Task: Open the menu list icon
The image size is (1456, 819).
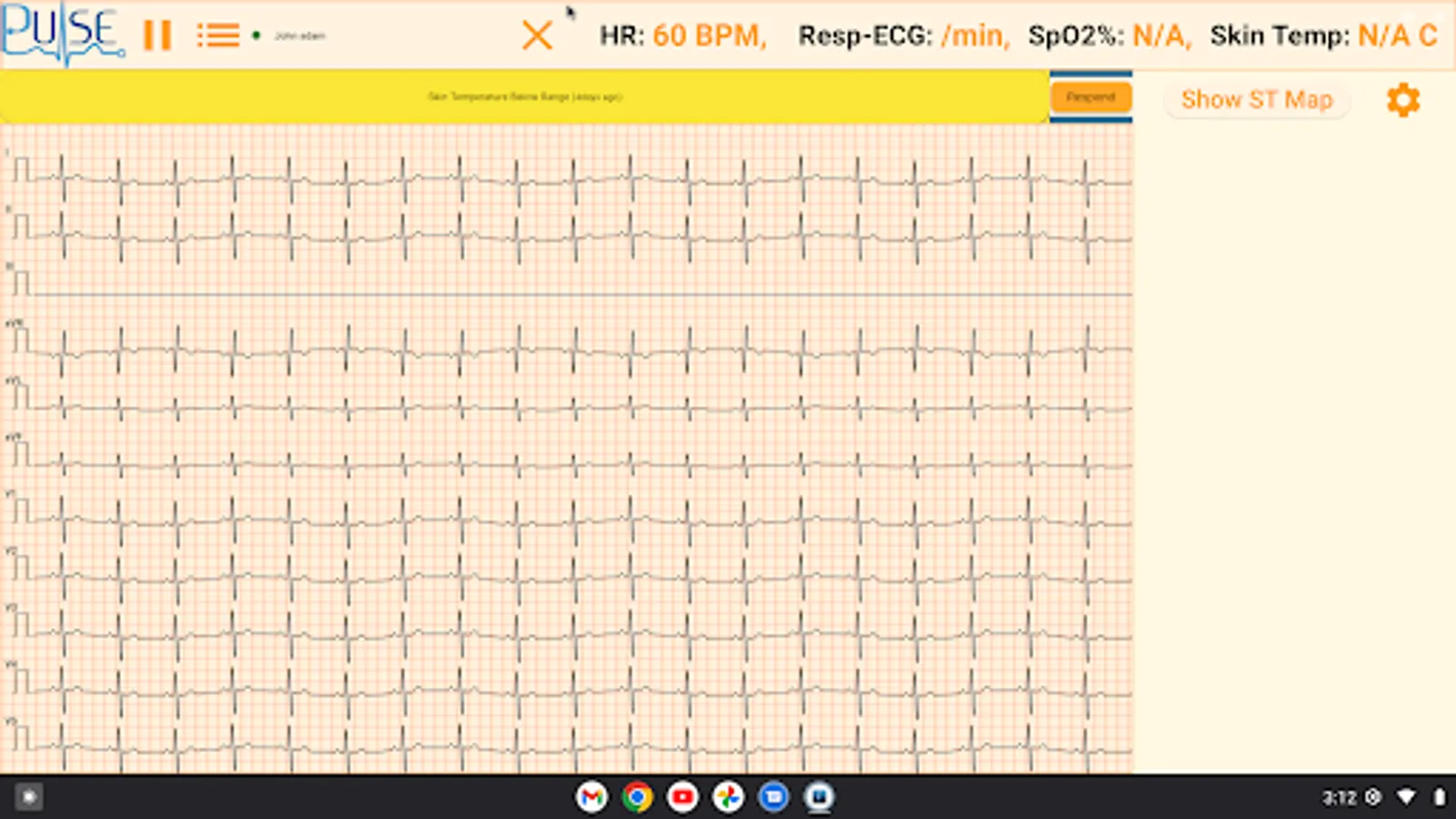Action: (217, 35)
